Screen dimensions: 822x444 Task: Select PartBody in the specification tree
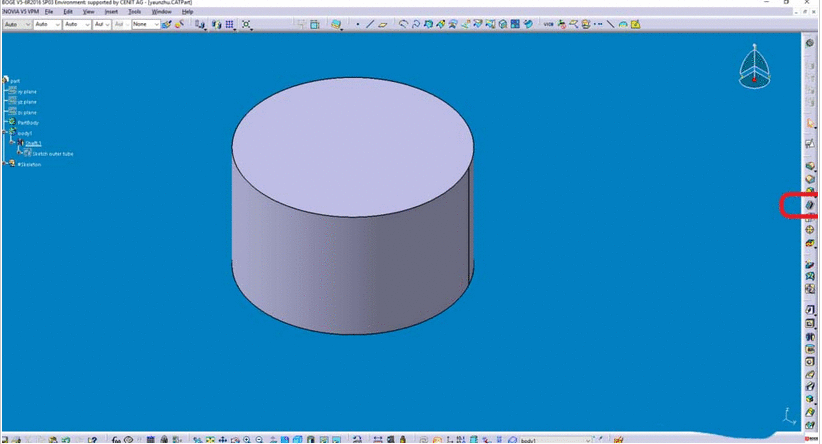coord(27,122)
